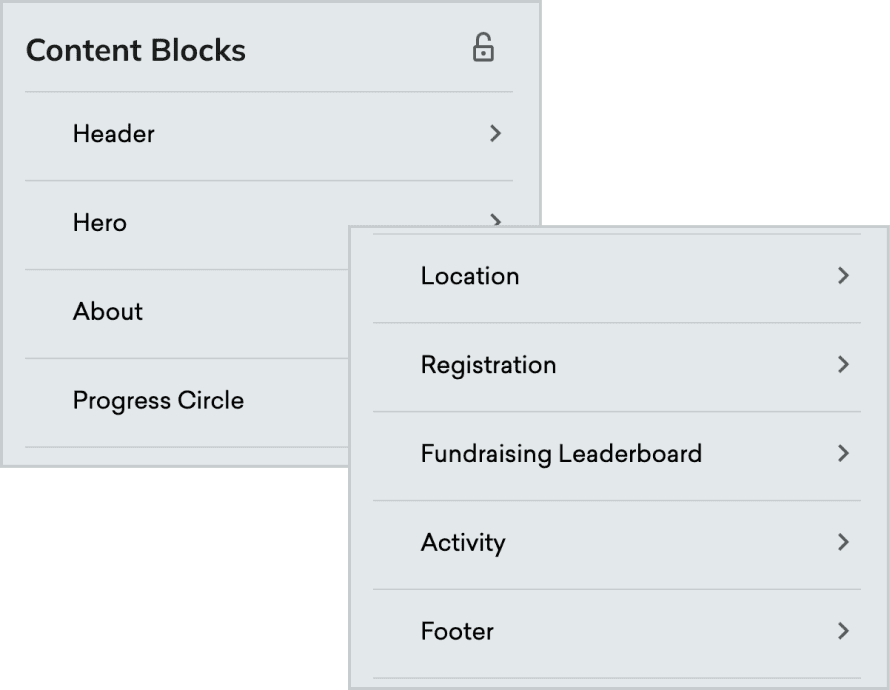Viewport: 890px width, 690px height.
Task: Open the Progress Circle block
Action: [x=187, y=402]
